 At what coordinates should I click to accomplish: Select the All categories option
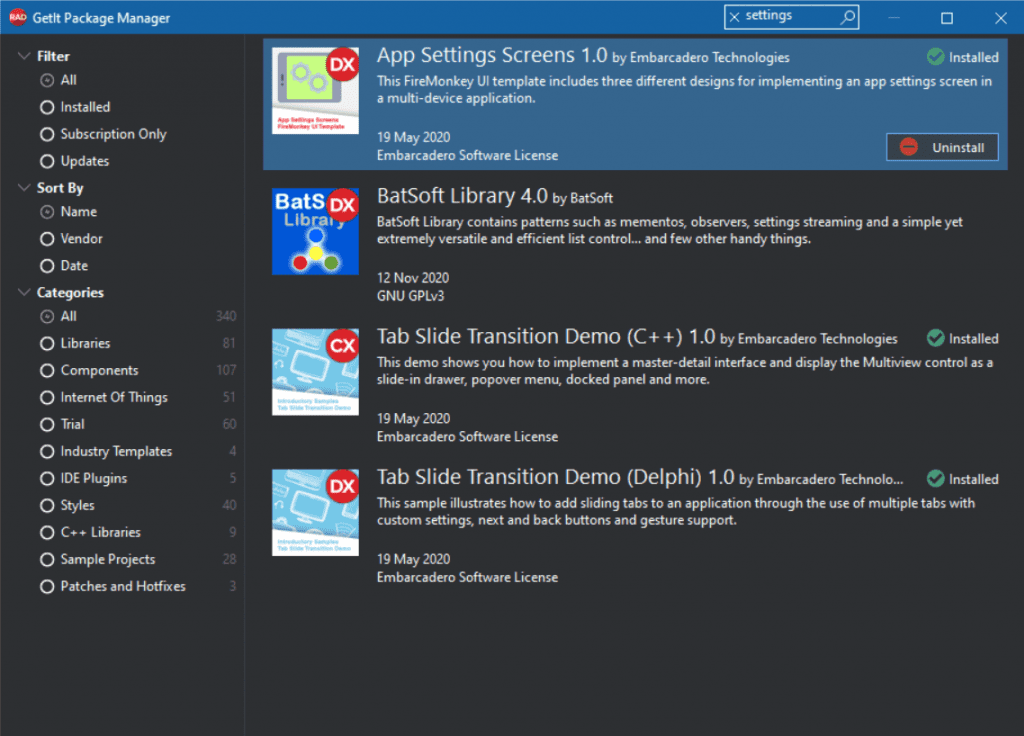(x=47, y=317)
